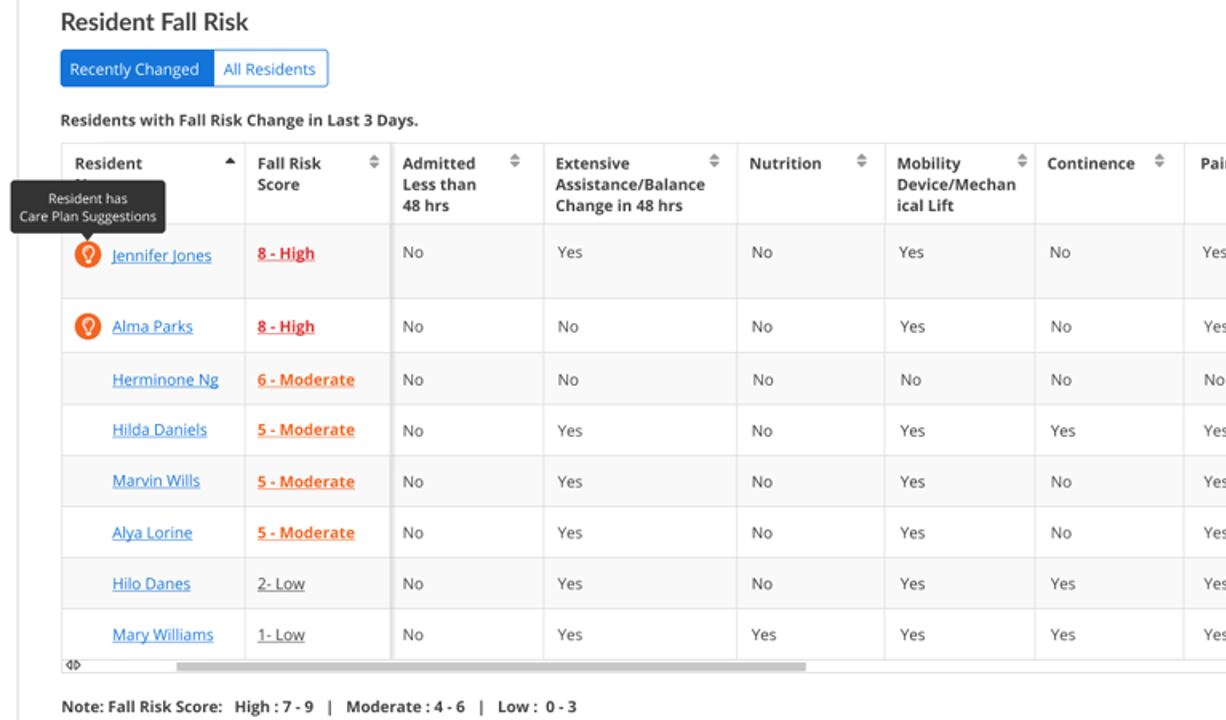The image size is (1226, 720).
Task: Click Herminone Ng's 6 - Moderate score
Action: pos(305,380)
